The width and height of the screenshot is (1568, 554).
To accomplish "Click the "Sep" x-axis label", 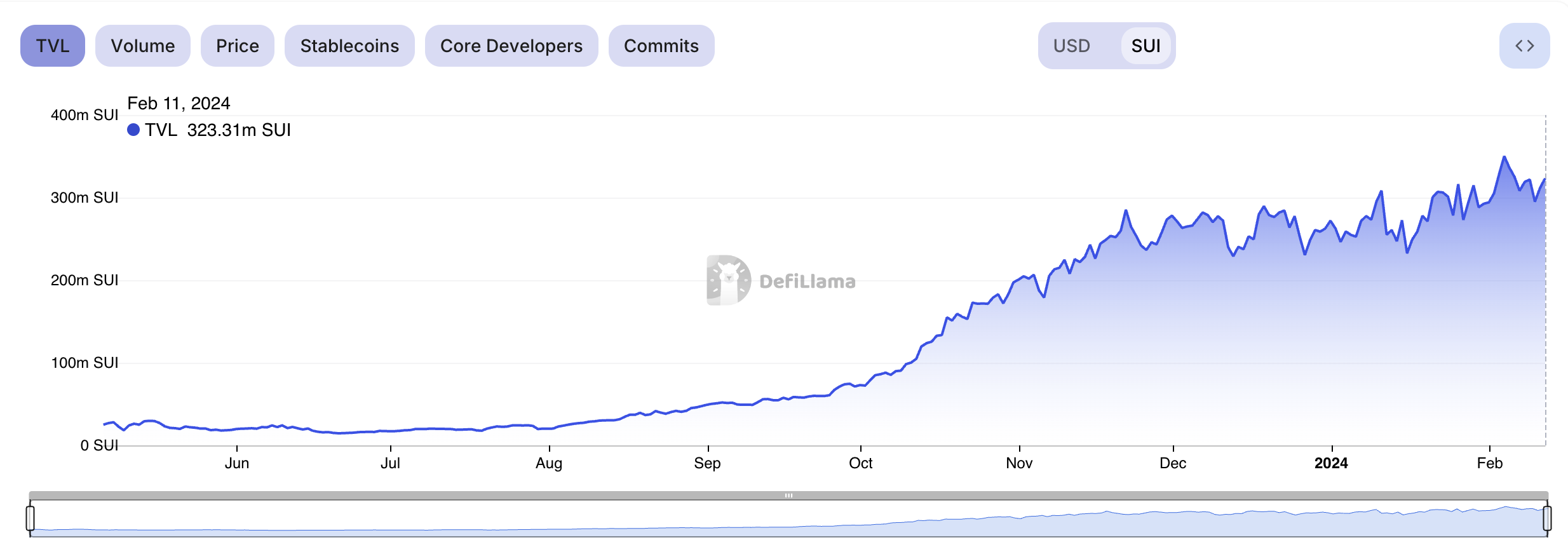I will [707, 463].
